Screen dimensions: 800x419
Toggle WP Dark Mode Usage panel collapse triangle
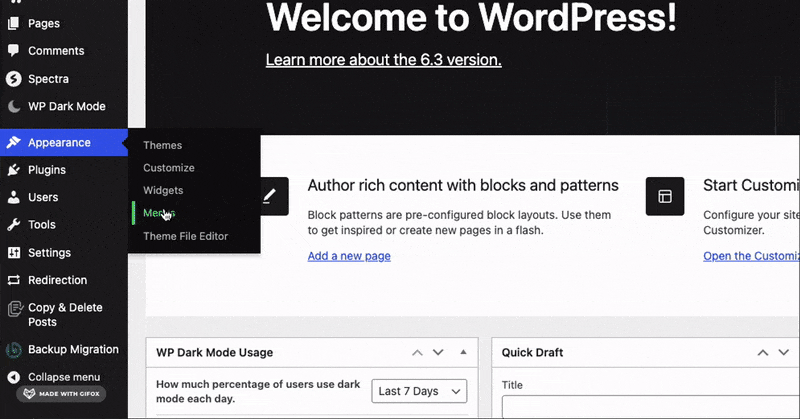click(463, 352)
